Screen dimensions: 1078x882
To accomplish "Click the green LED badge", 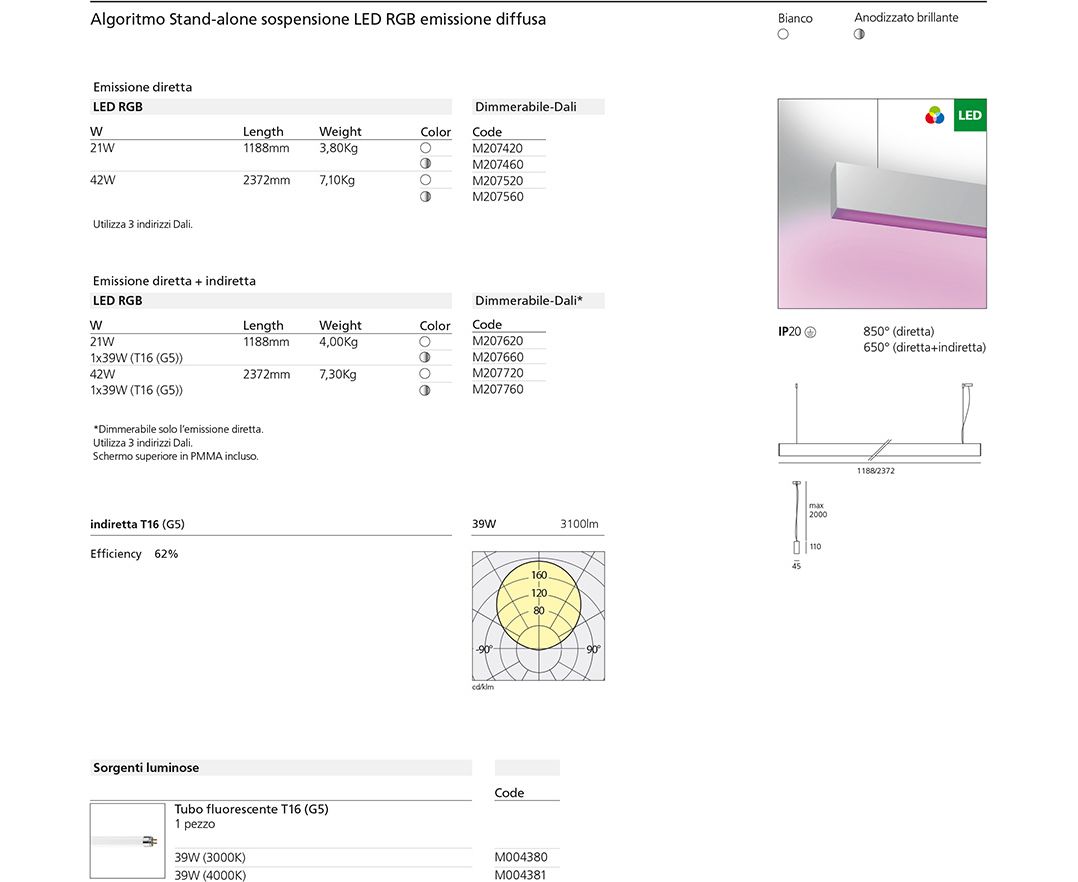I will [969, 116].
